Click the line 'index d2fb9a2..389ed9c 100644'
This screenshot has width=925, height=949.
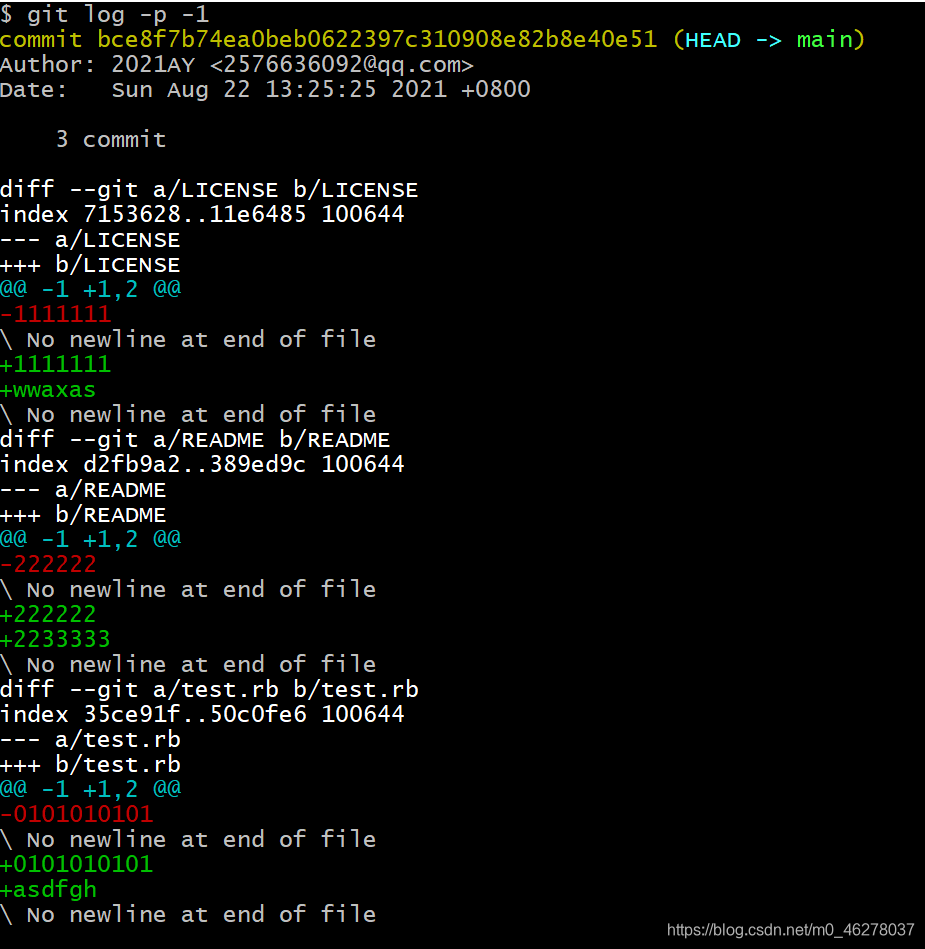[x=202, y=464]
